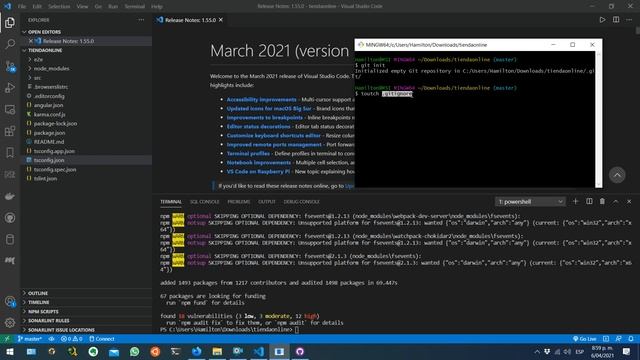Open the File menu
Viewport: 640px width, 360px height.
22,7
